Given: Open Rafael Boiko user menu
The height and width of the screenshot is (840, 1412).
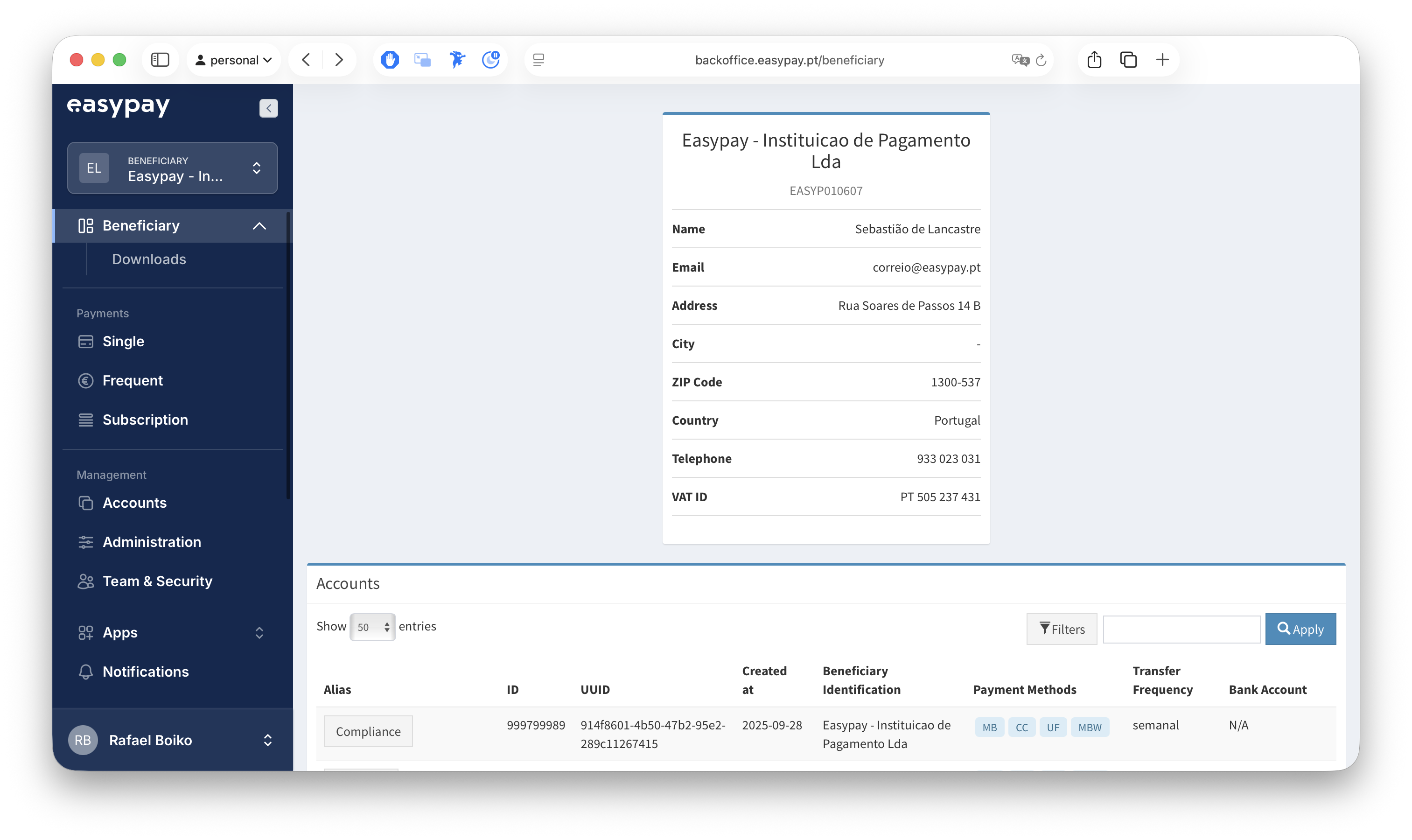Looking at the screenshot, I should 172,740.
